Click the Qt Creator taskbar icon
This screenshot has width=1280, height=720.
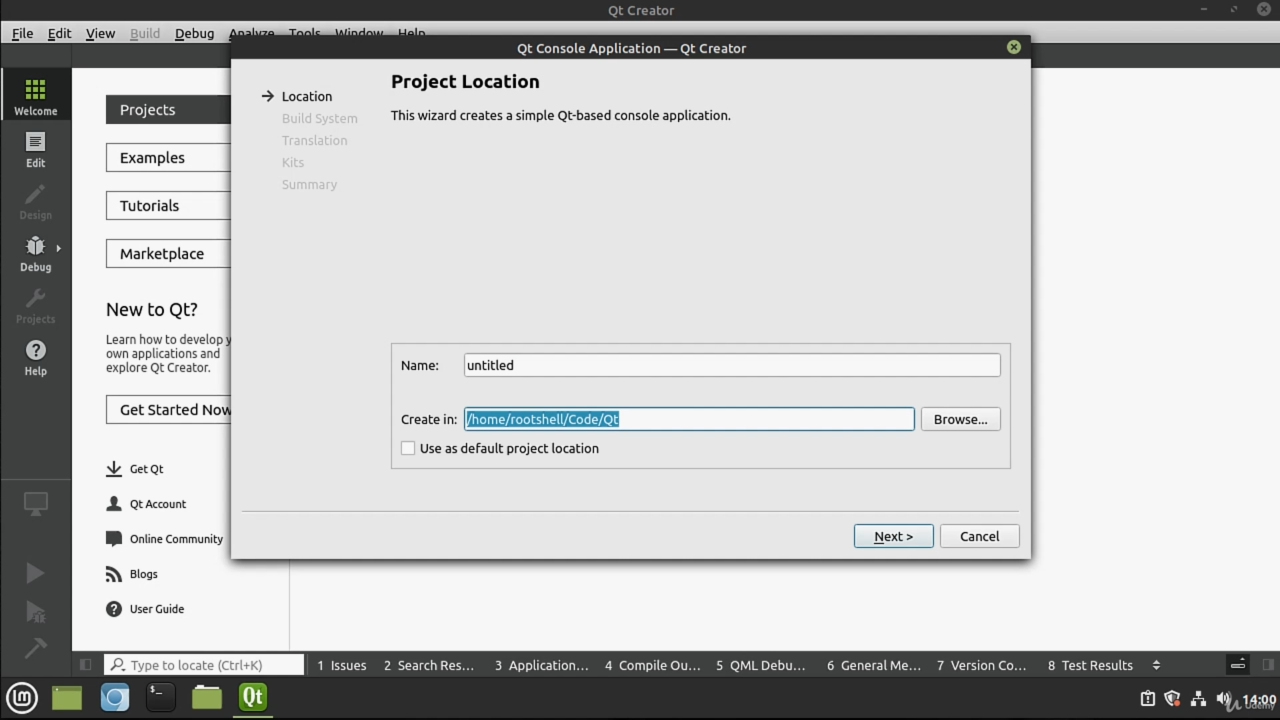(x=253, y=697)
